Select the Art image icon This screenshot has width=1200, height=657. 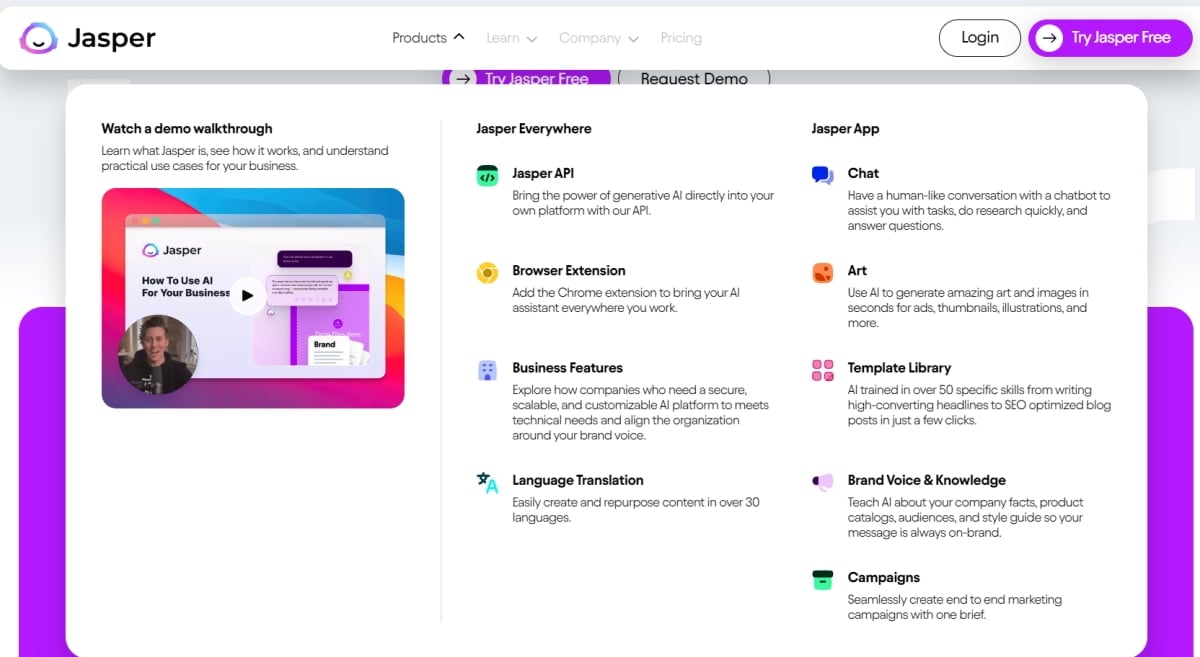822,273
